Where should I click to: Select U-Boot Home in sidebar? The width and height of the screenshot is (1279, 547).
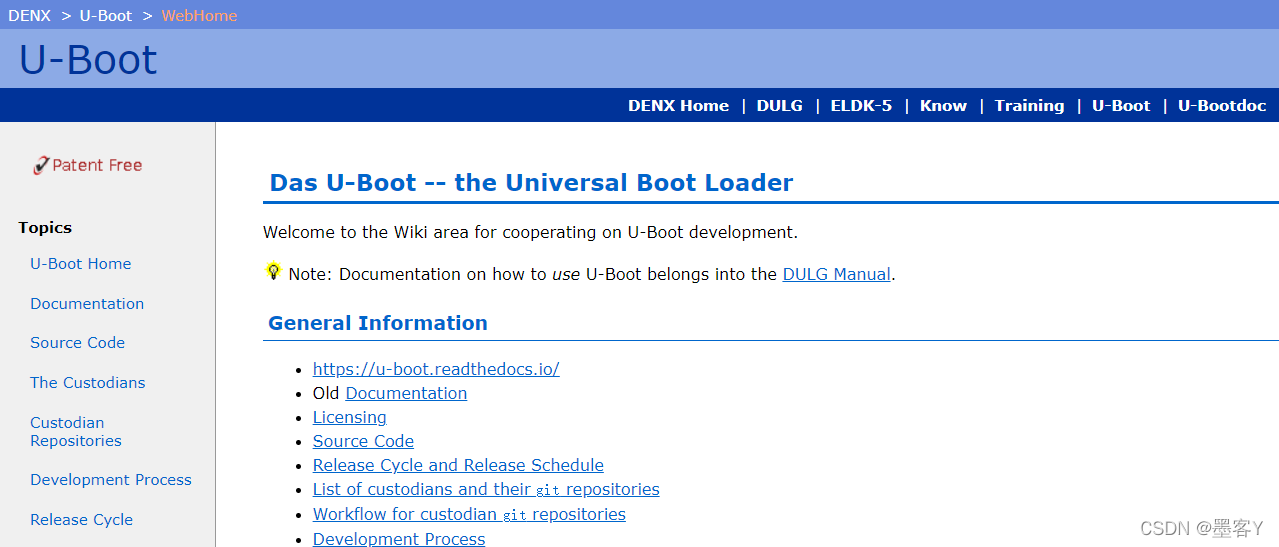pyautogui.click(x=81, y=264)
